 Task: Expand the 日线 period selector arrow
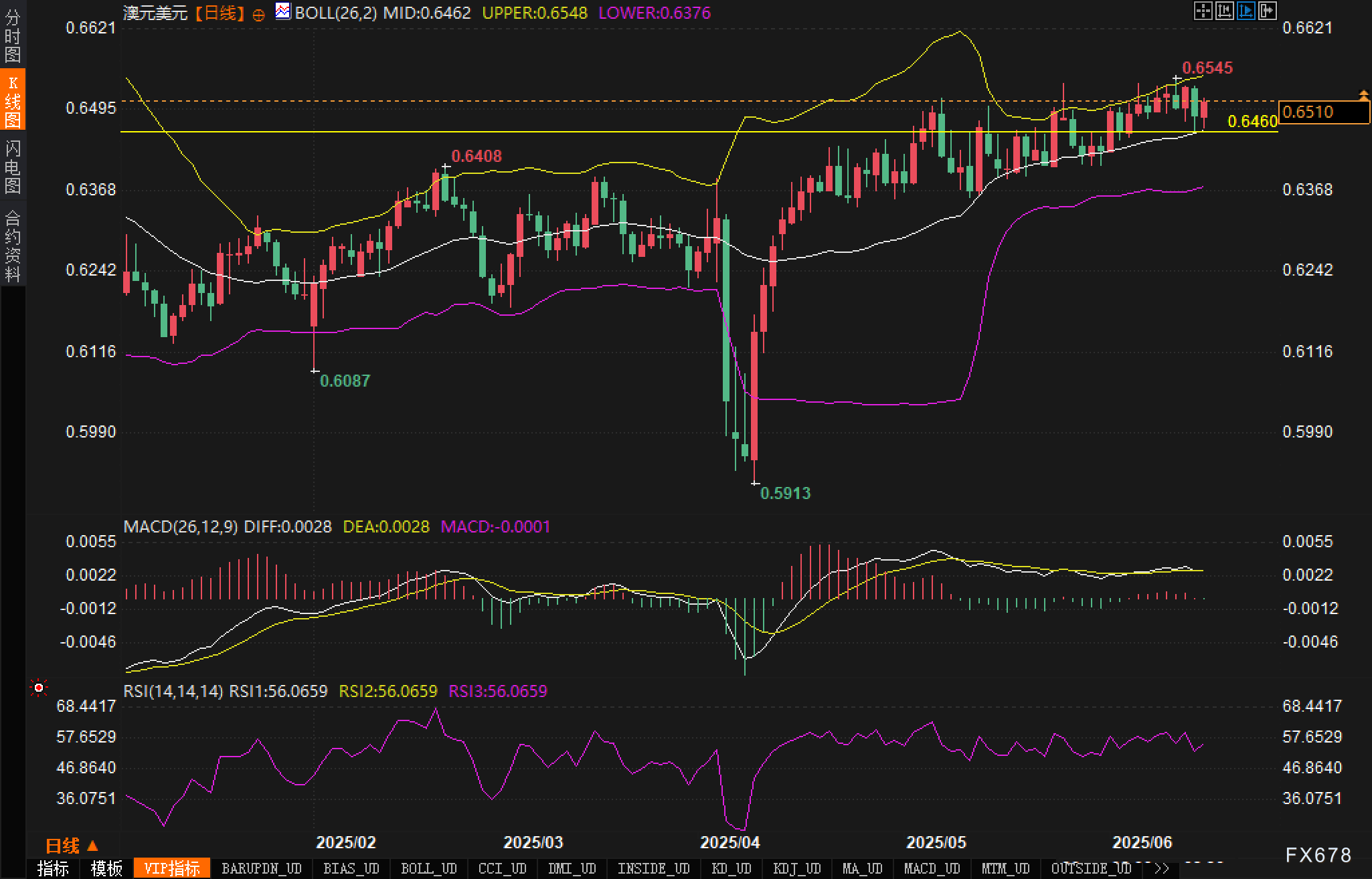coord(92,846)
